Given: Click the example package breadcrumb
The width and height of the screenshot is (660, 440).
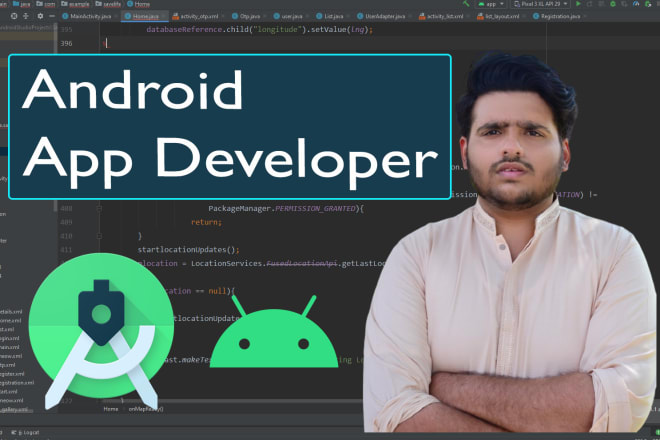Looking at the screenshot, I should coord(75,4).
